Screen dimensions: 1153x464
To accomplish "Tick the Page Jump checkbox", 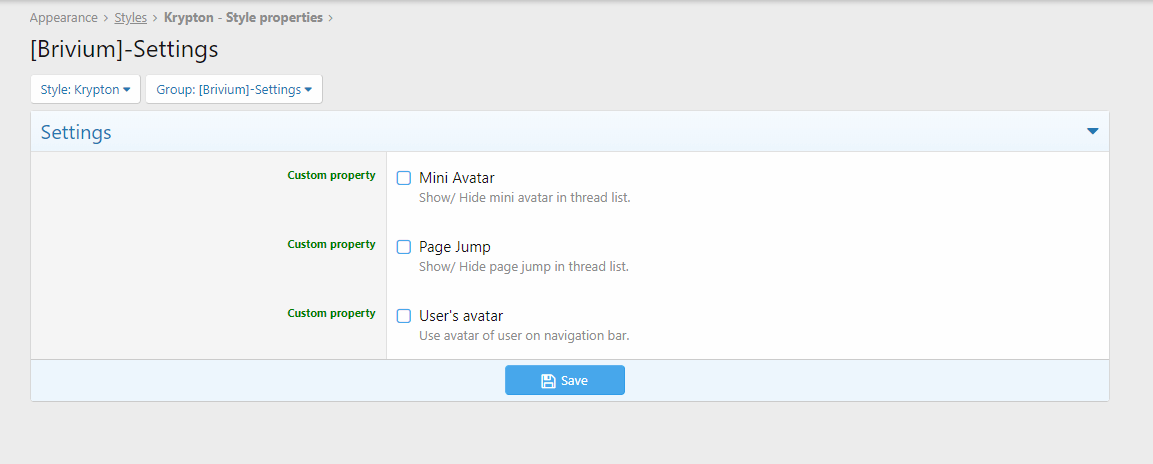I will pos(404,247).
